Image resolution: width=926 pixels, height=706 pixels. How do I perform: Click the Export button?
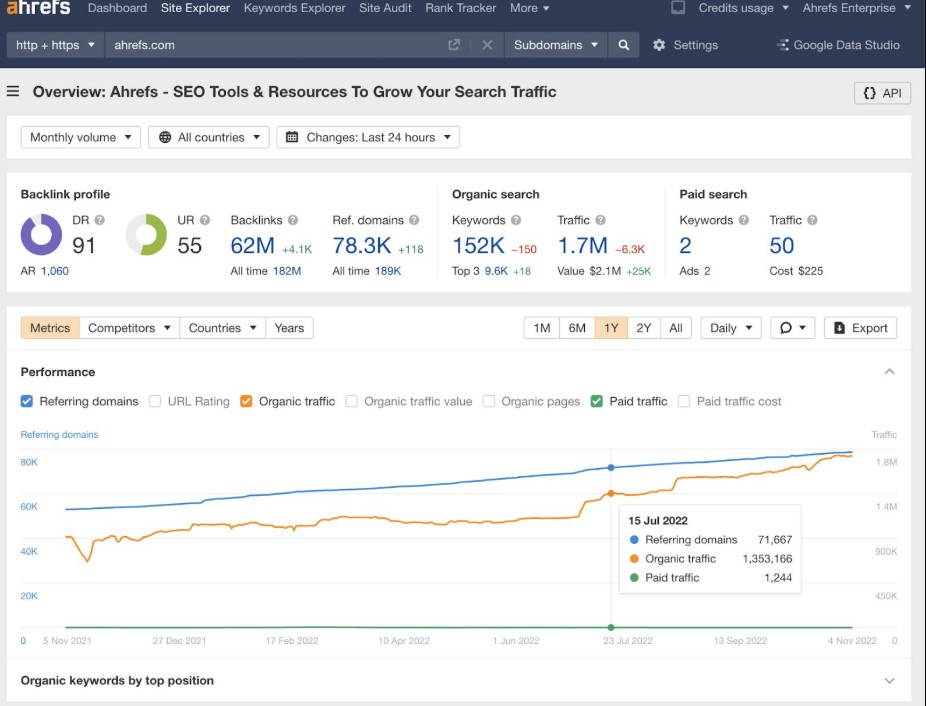[860, 328]
